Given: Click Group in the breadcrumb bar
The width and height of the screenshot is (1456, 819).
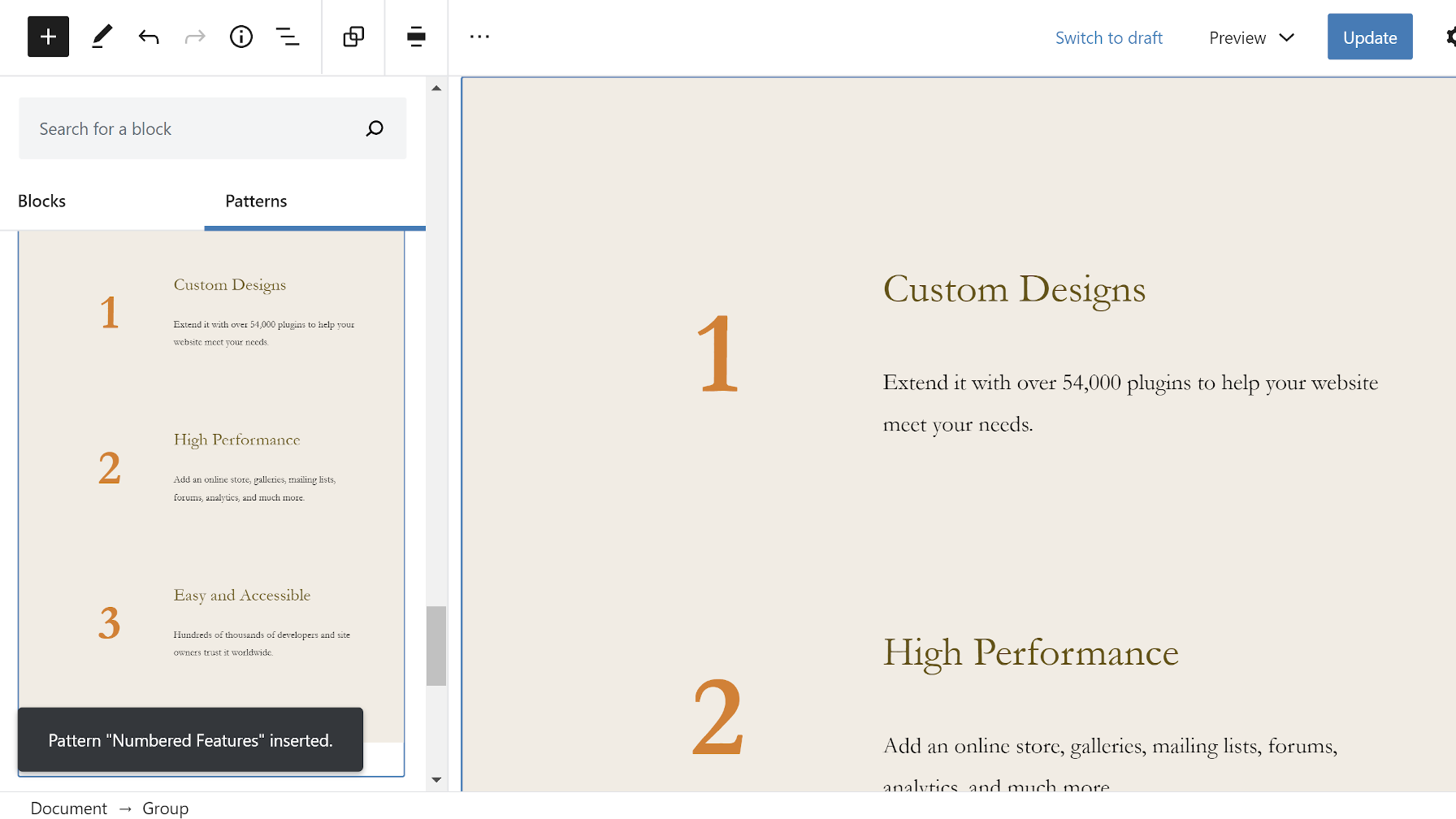Looking at the screenshot, I should click(166, 808).
